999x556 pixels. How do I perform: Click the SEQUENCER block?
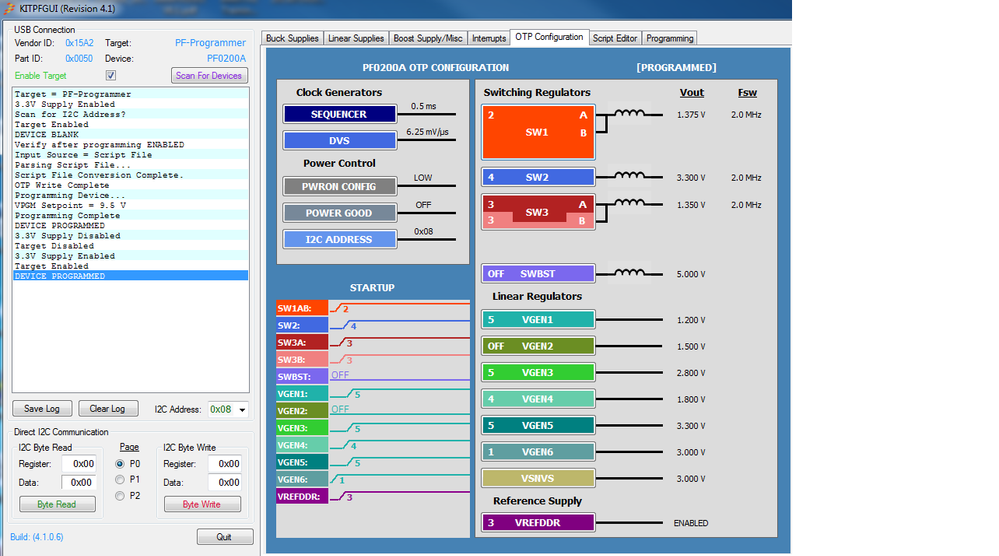(x=340, y=114)
